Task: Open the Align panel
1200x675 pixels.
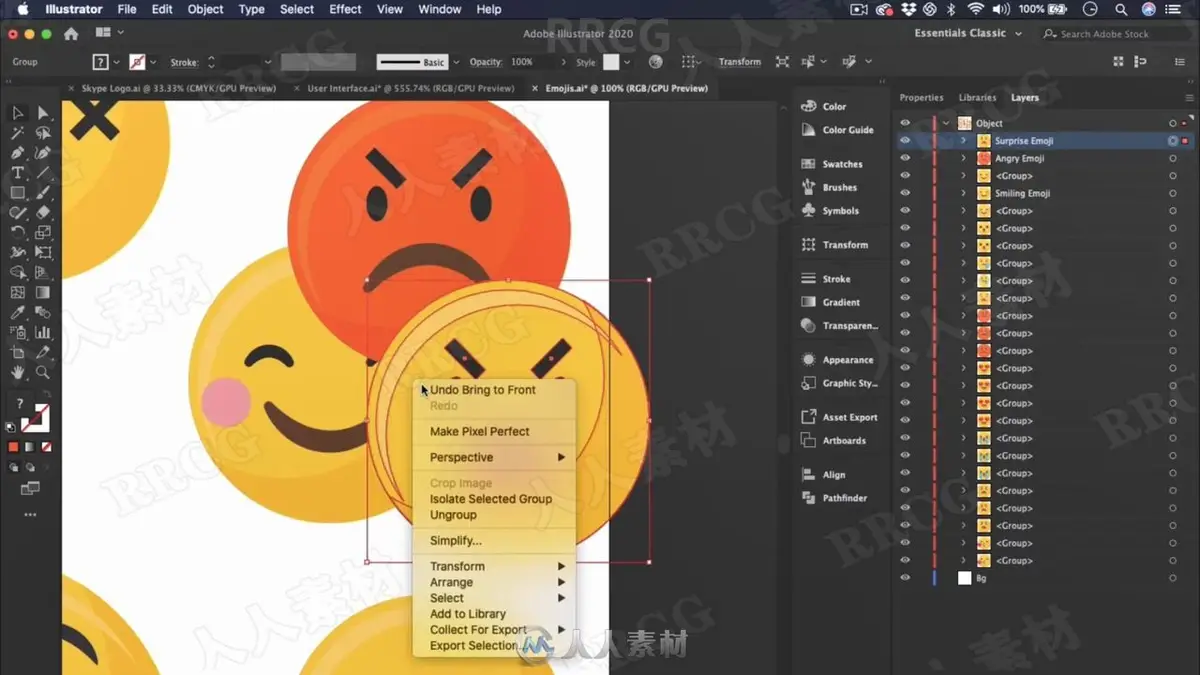Action: coord(825,475)
